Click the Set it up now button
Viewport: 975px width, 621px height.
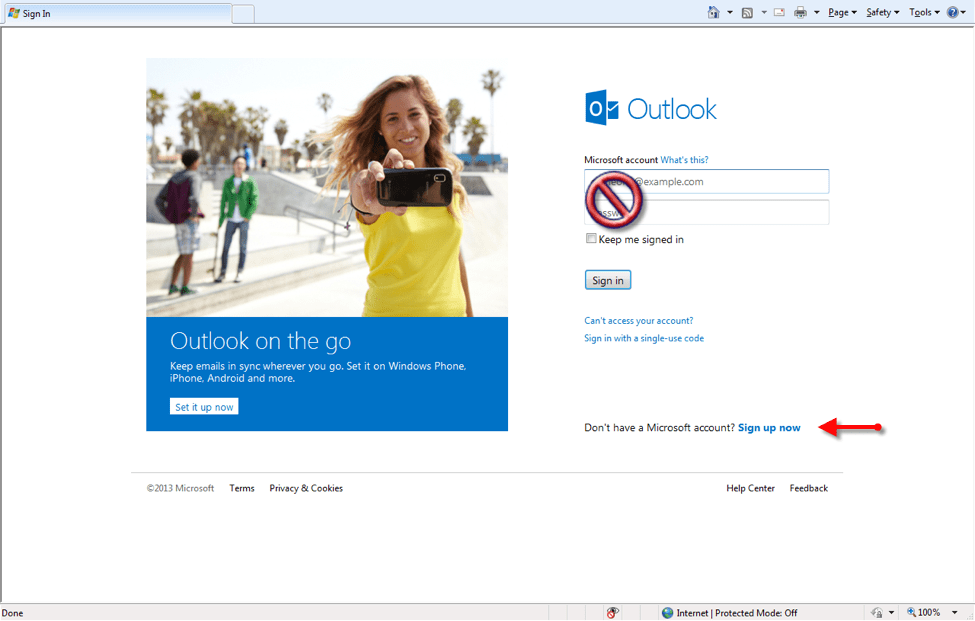click(x=204, y=407)
